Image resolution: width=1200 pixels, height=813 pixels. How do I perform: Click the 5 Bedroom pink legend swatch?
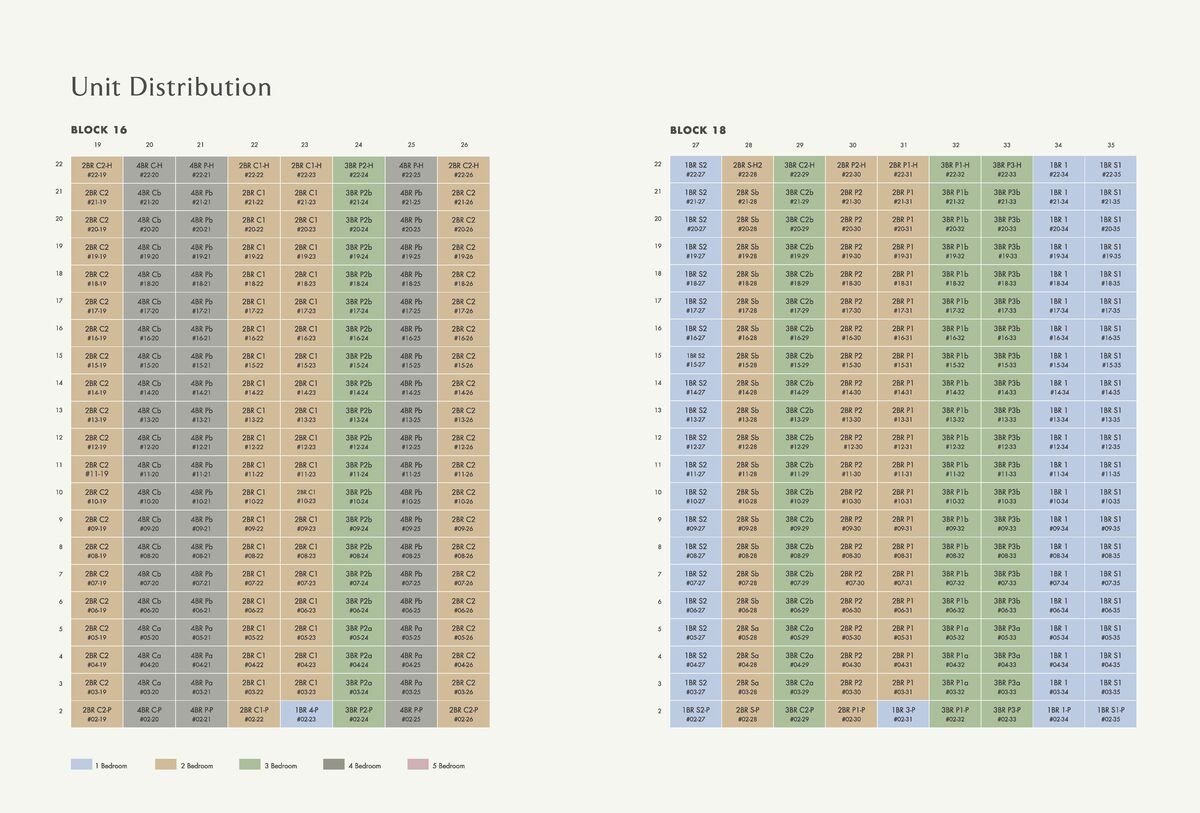point(418,765)
